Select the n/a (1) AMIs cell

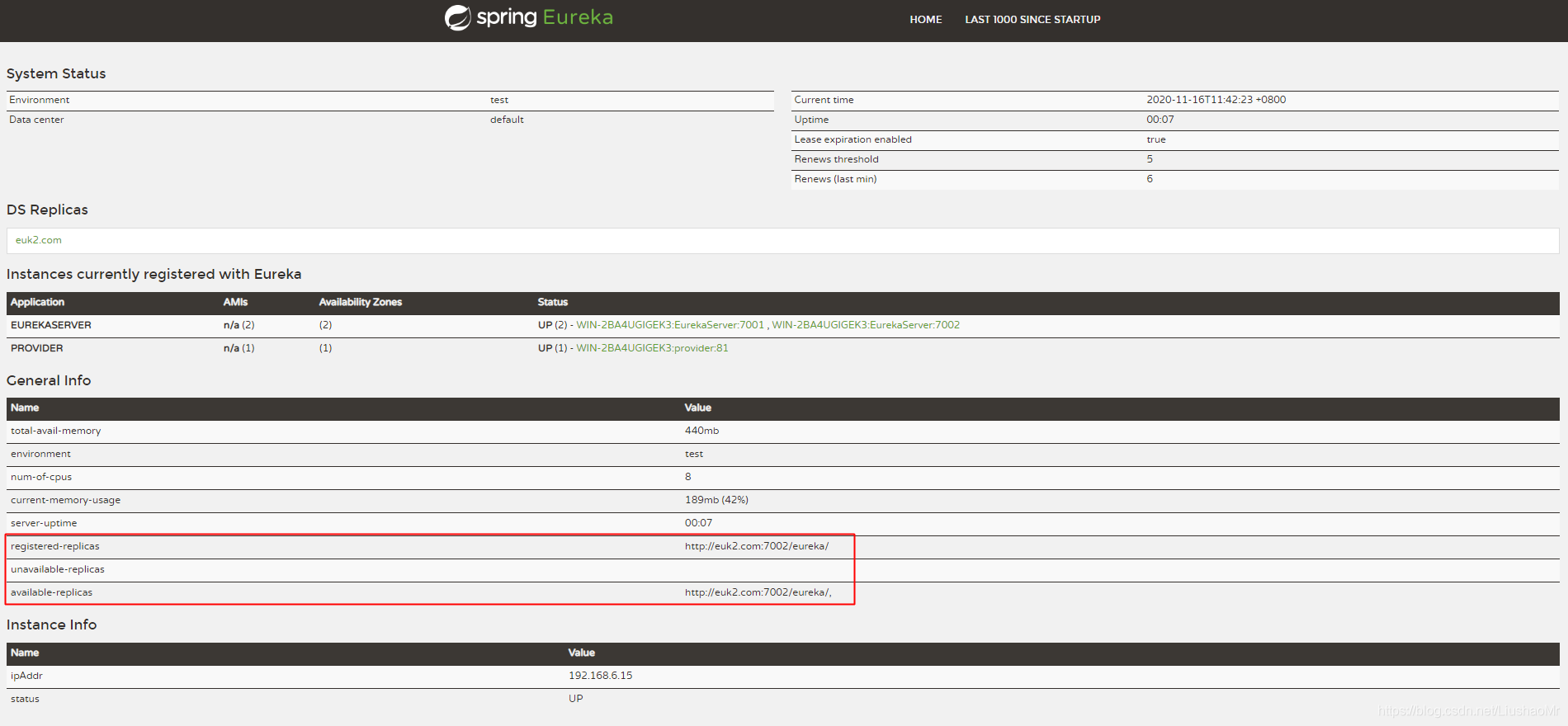[239, 348]
